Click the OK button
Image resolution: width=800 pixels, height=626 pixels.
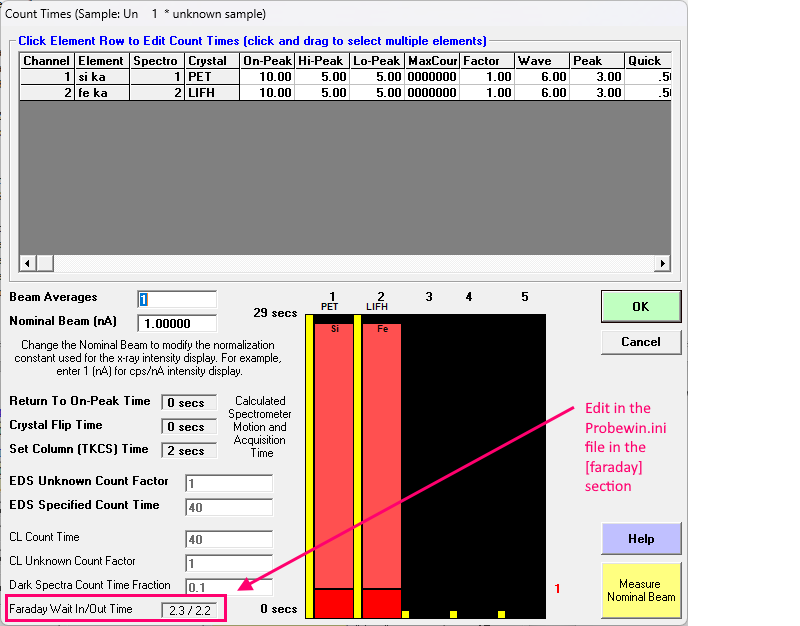pyautogui.click(x=640, y=307)
